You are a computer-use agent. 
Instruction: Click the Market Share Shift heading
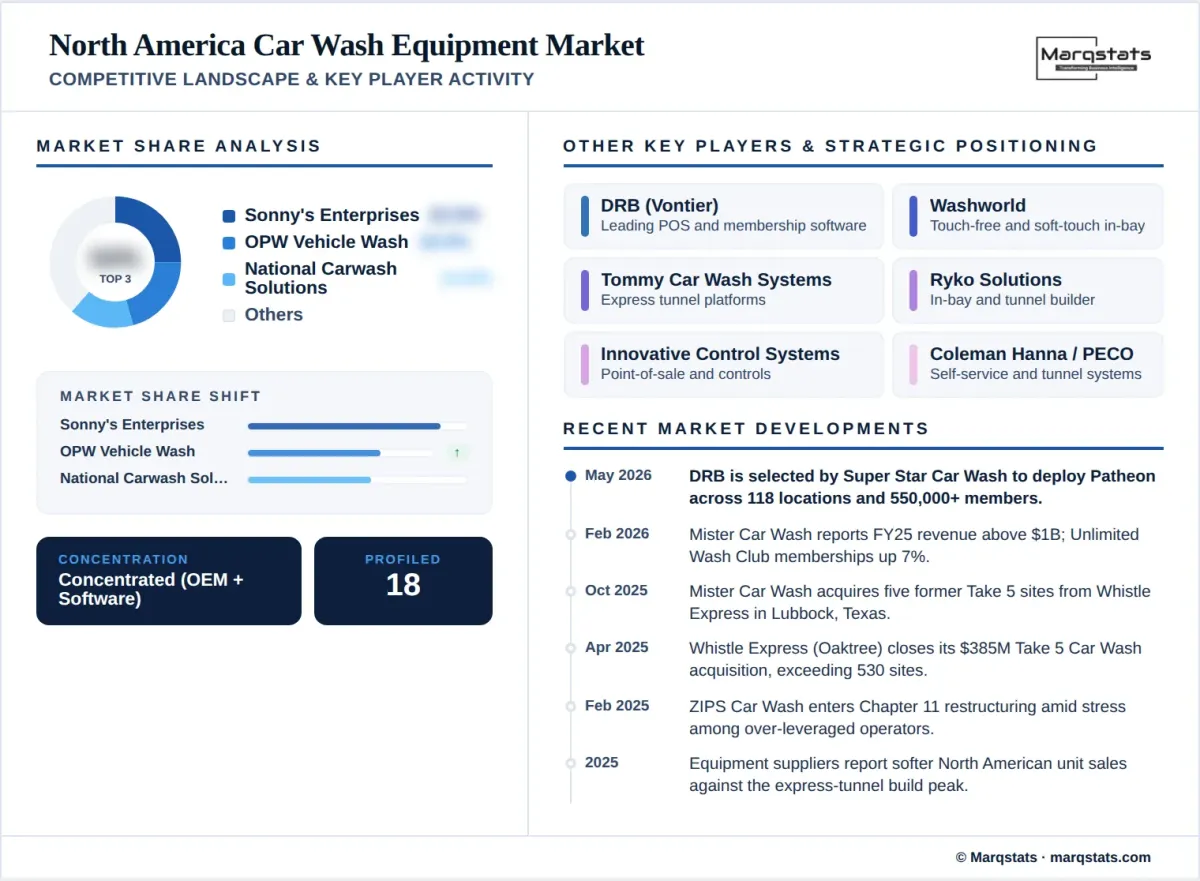160,396
